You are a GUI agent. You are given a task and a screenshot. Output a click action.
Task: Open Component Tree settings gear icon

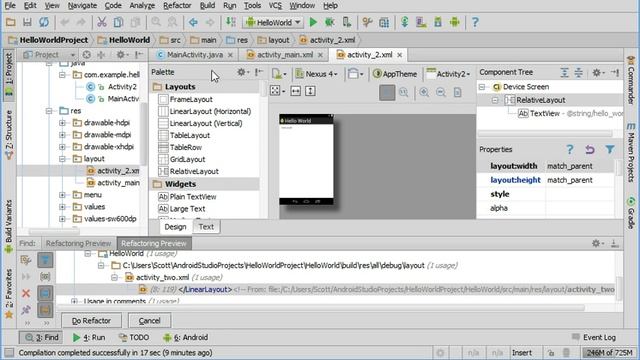[x=598, y=72]
